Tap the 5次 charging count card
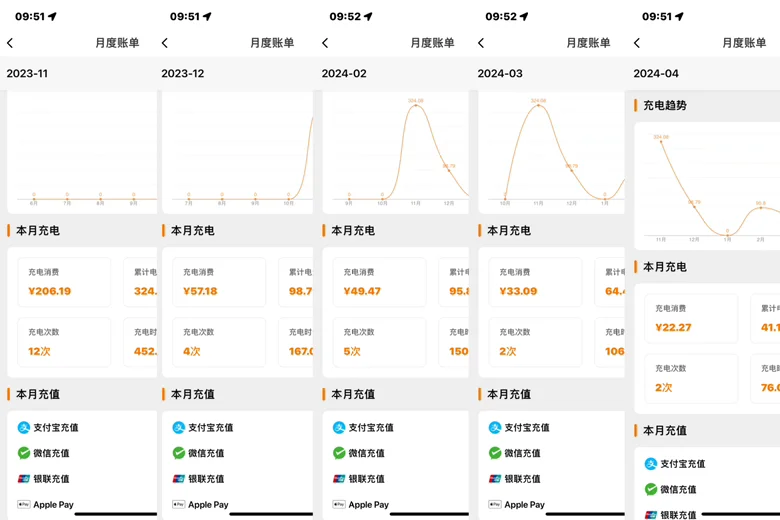The image size is (780, 520). point(379,341)
